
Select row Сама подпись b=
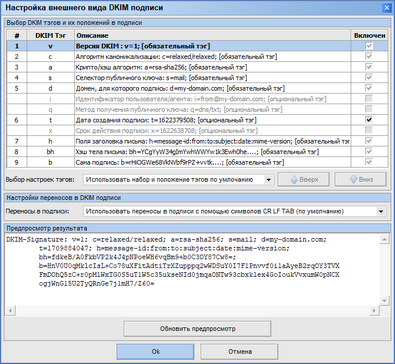197,162
